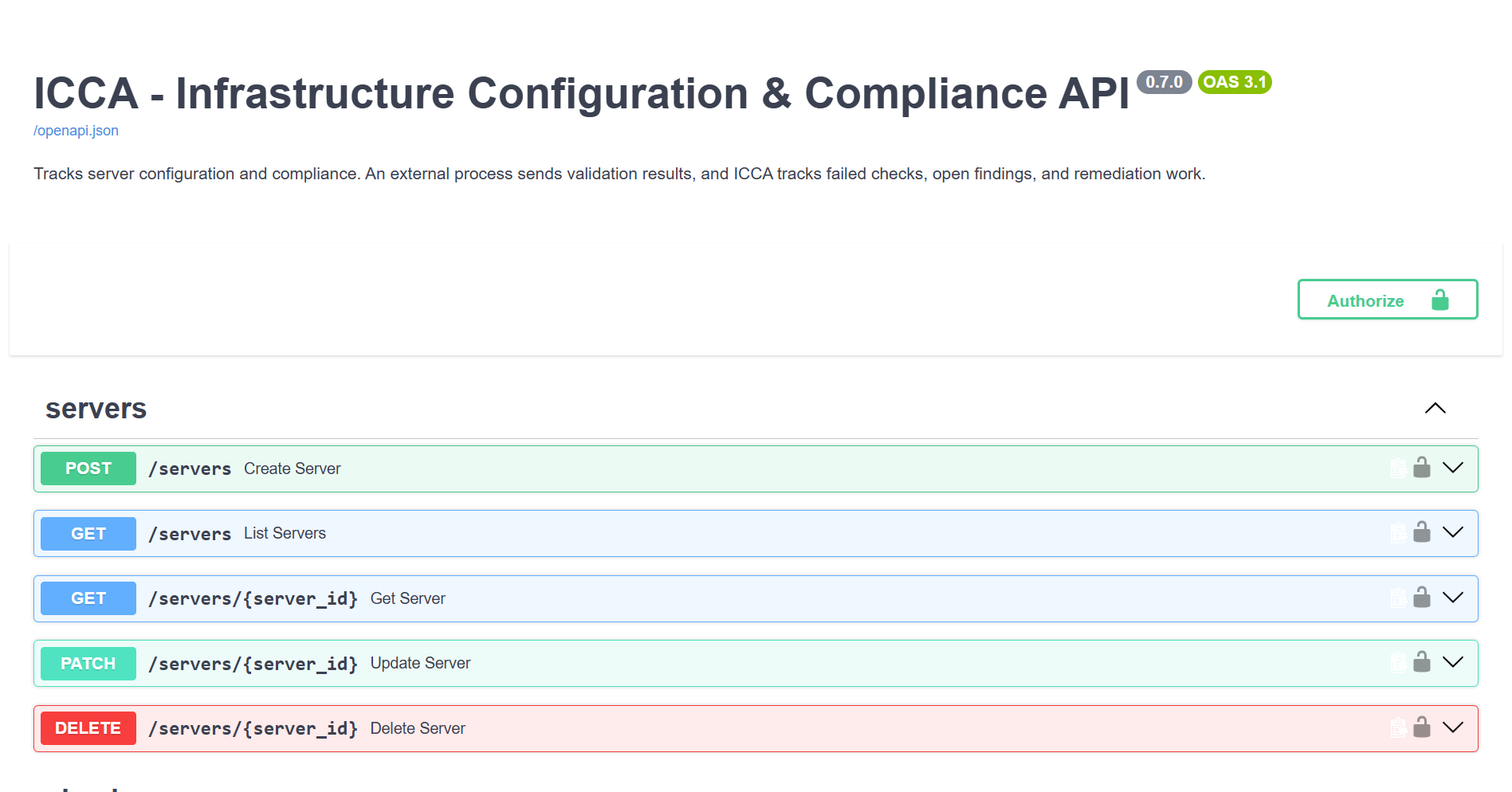Expand the GET /servers List Servers chevron
The width and height of the screenshot is (1512, 792).
point(1453,532)
